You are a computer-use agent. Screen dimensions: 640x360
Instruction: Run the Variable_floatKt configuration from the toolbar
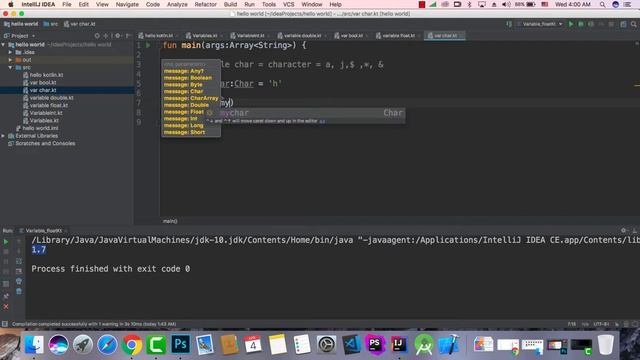click(571, 24)
